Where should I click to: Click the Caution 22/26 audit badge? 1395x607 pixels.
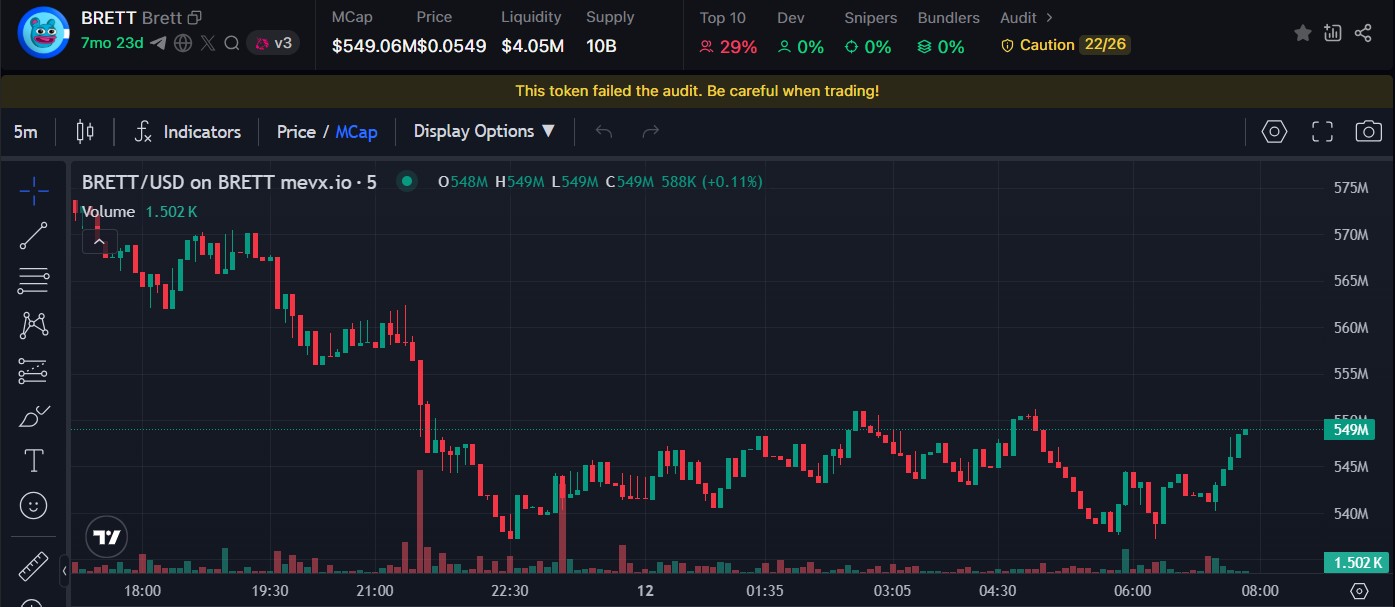1065,45
